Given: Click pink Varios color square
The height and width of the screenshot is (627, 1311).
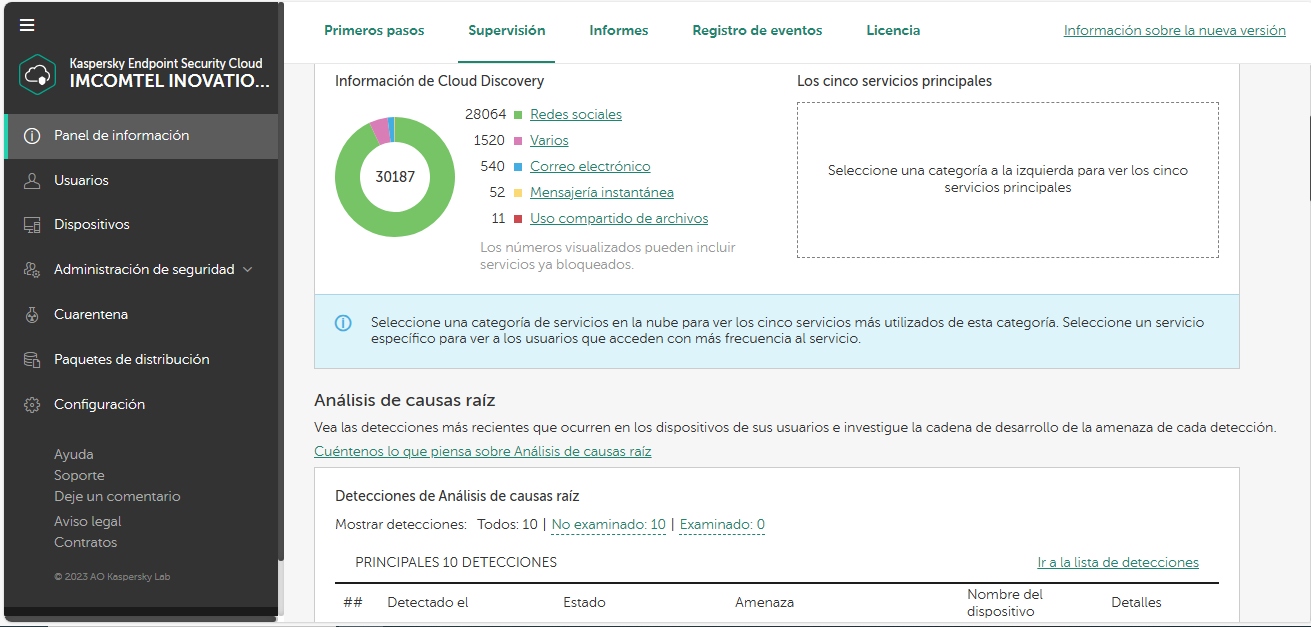Looking at the screenshot, I should coord(518,141).
